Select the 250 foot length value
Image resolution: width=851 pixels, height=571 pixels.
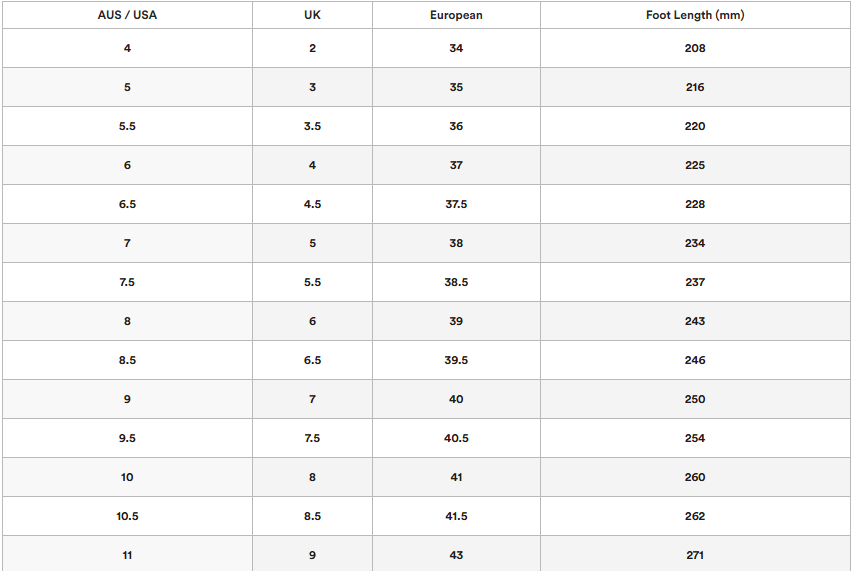[x=695, y=399]
